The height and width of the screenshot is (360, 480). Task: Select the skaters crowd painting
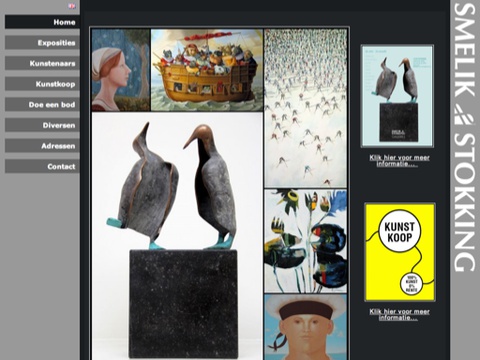[306, 108]
